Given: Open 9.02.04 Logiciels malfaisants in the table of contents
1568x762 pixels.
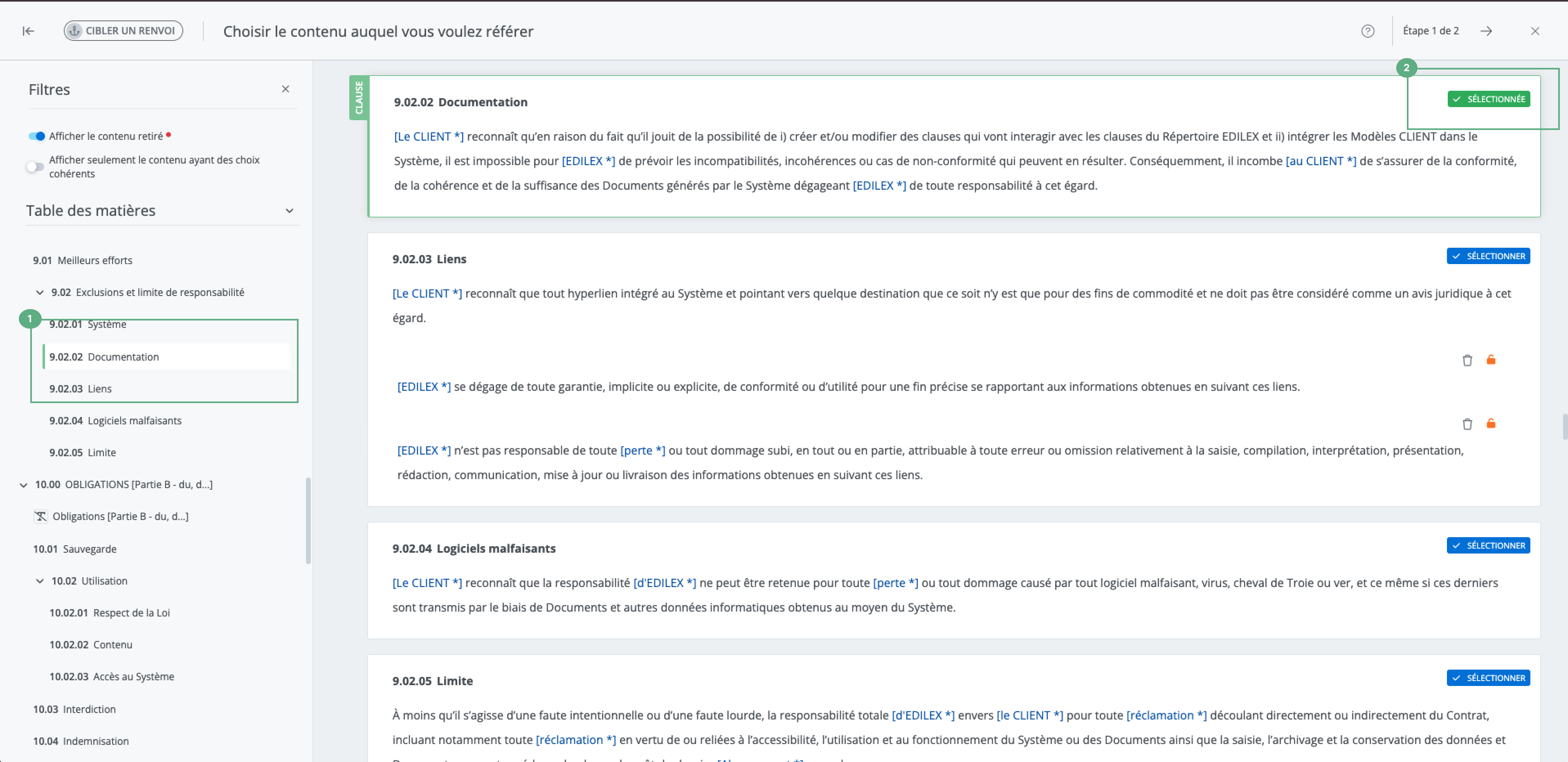Looking at the screenshot, I should (115, 421).
